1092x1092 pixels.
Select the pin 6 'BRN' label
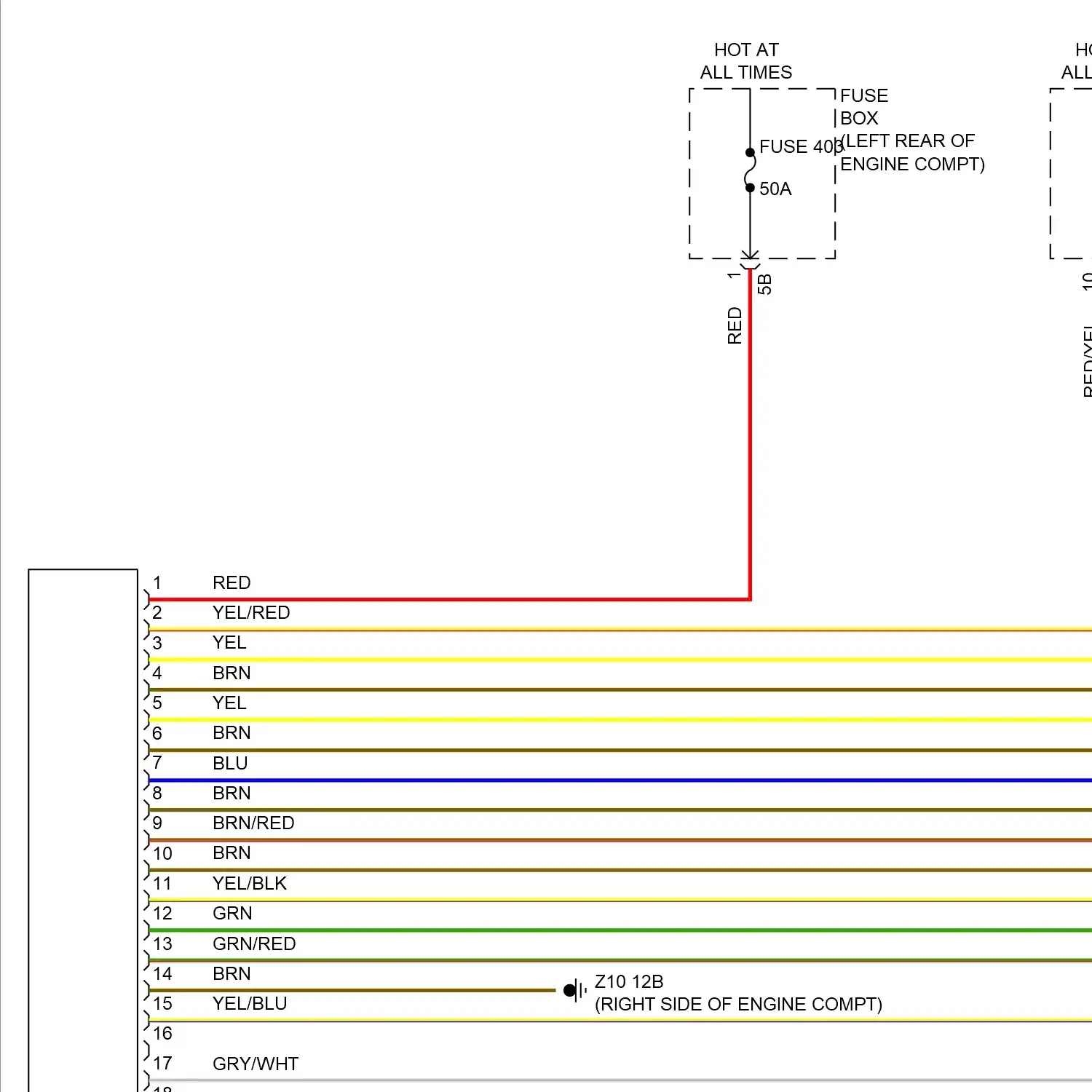(232, 732)
